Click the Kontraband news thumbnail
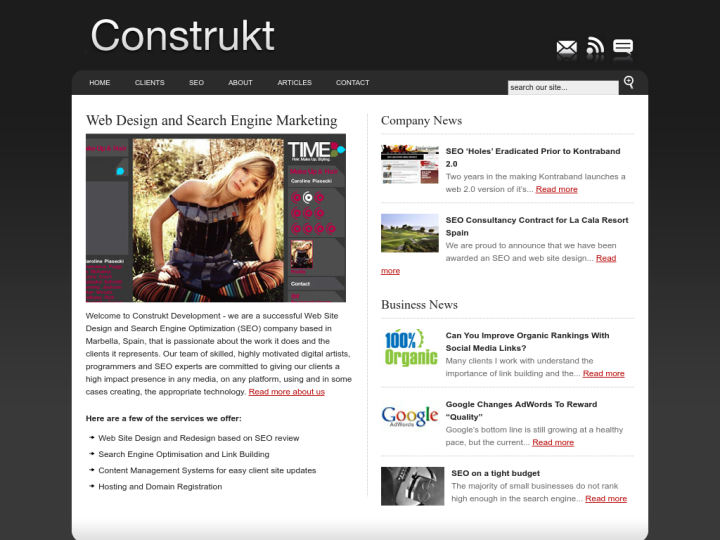This screenshot has height=540, width=720. [x=410, y=165]
